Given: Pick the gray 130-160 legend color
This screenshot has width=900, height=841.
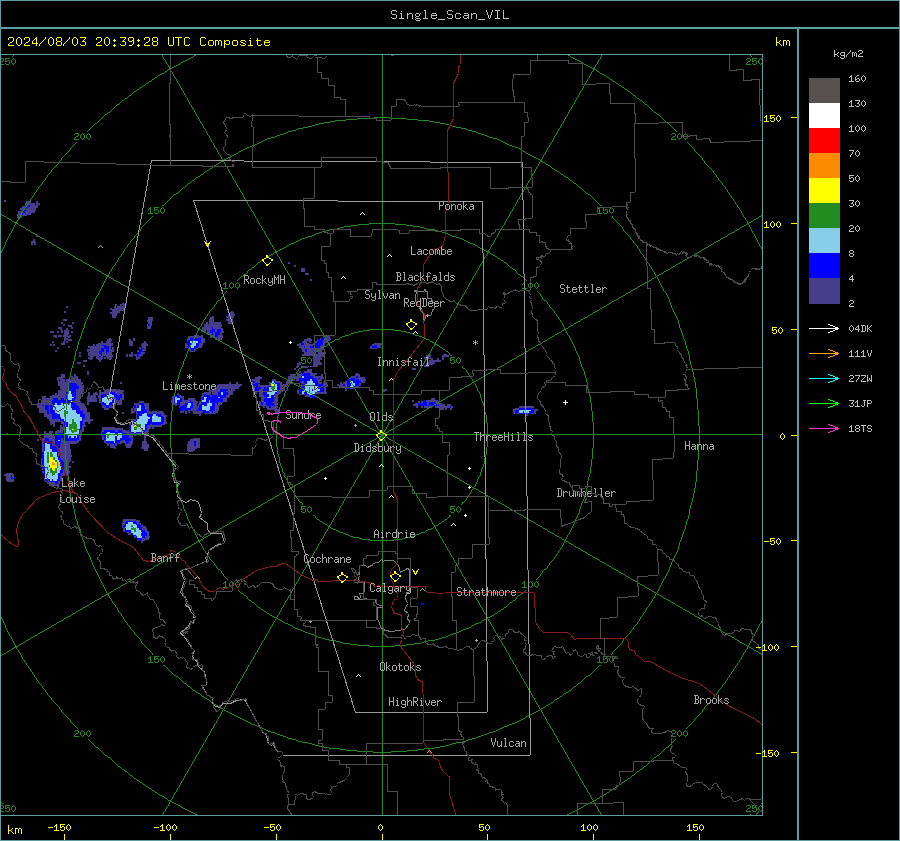Looking at the screenshot, I should (824, 91).
